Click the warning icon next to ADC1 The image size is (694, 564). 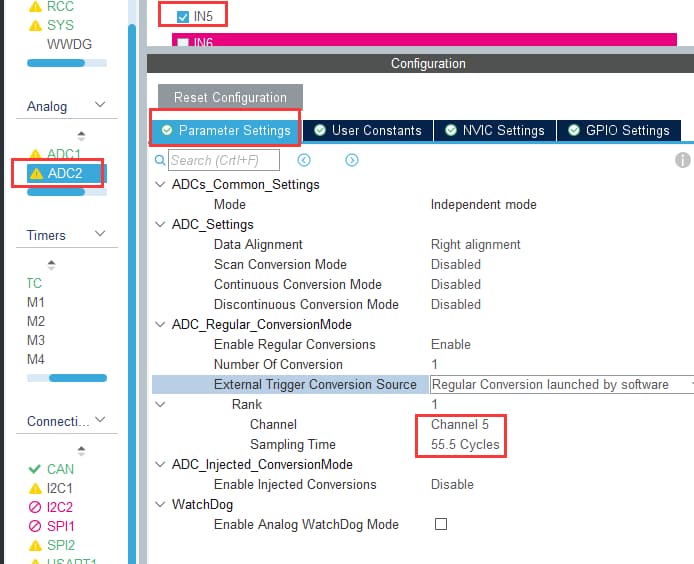pos(36,154)
